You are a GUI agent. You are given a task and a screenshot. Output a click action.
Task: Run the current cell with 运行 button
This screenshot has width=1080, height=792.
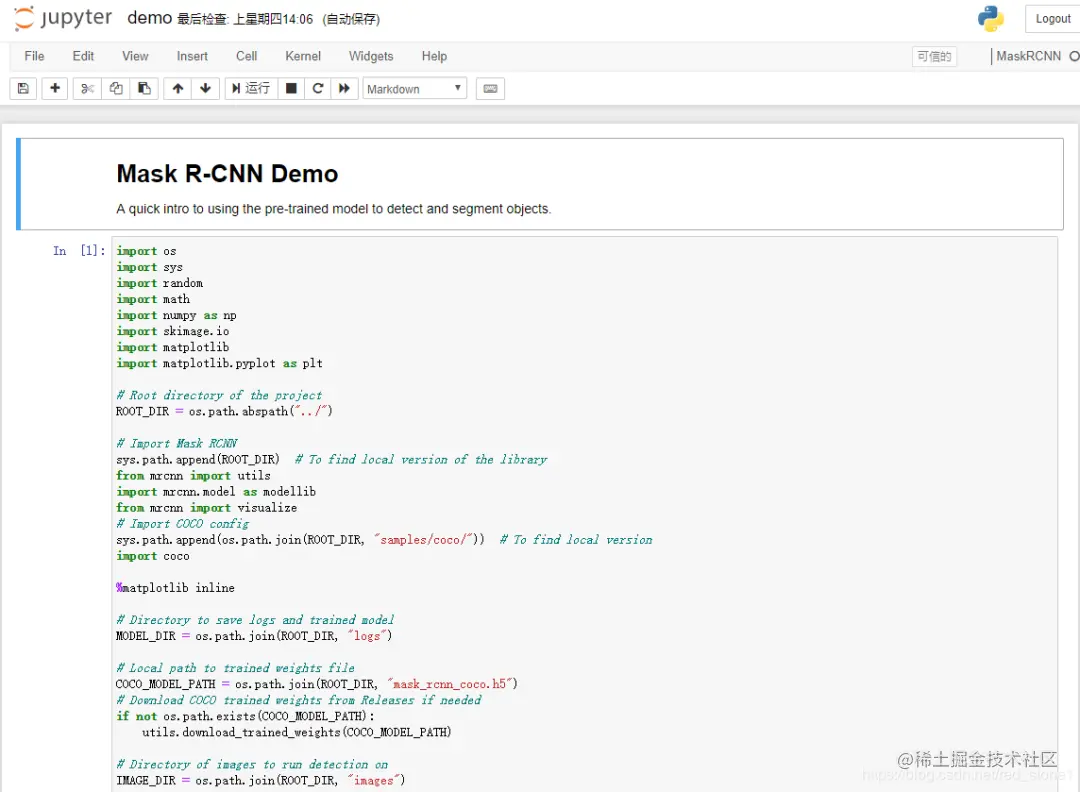251,88
